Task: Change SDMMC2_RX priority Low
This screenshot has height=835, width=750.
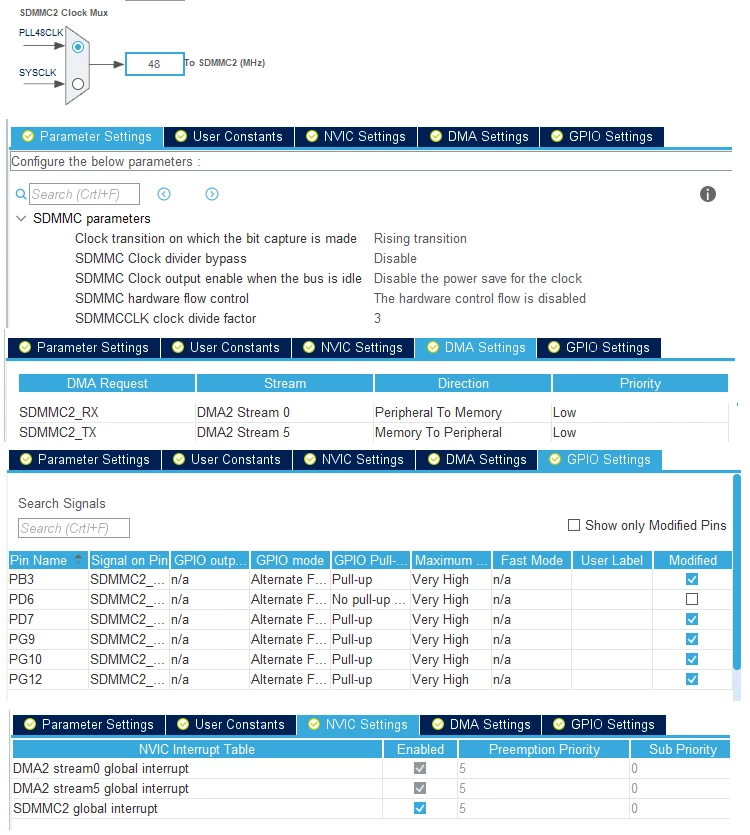Action: click(x=640, y=413)
